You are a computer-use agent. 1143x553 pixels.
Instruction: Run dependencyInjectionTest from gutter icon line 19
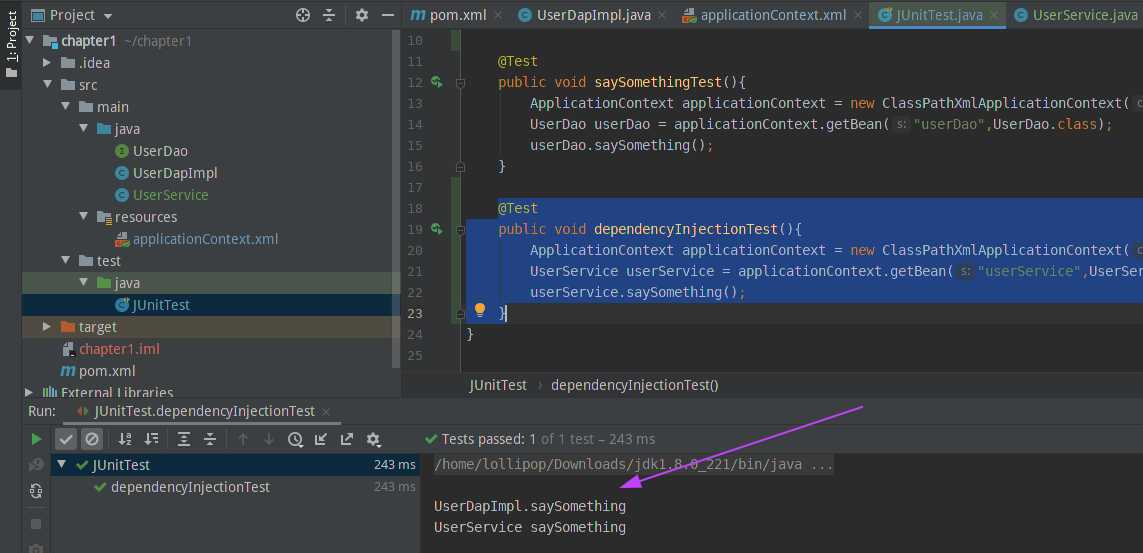[437, 229]
